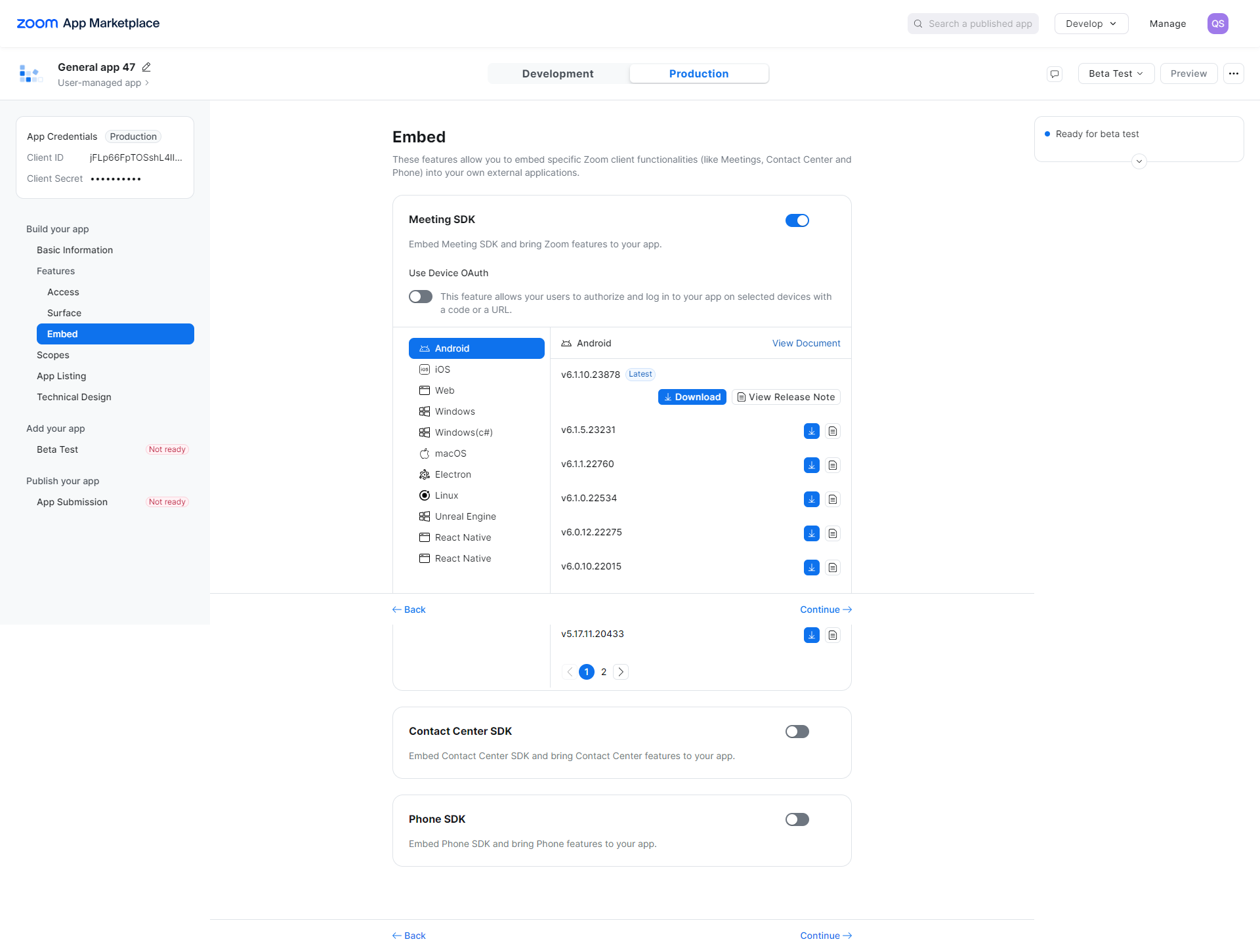Click the three-dots more options button
This screenshot has width=1260, height=952.
click(1234, 73)
